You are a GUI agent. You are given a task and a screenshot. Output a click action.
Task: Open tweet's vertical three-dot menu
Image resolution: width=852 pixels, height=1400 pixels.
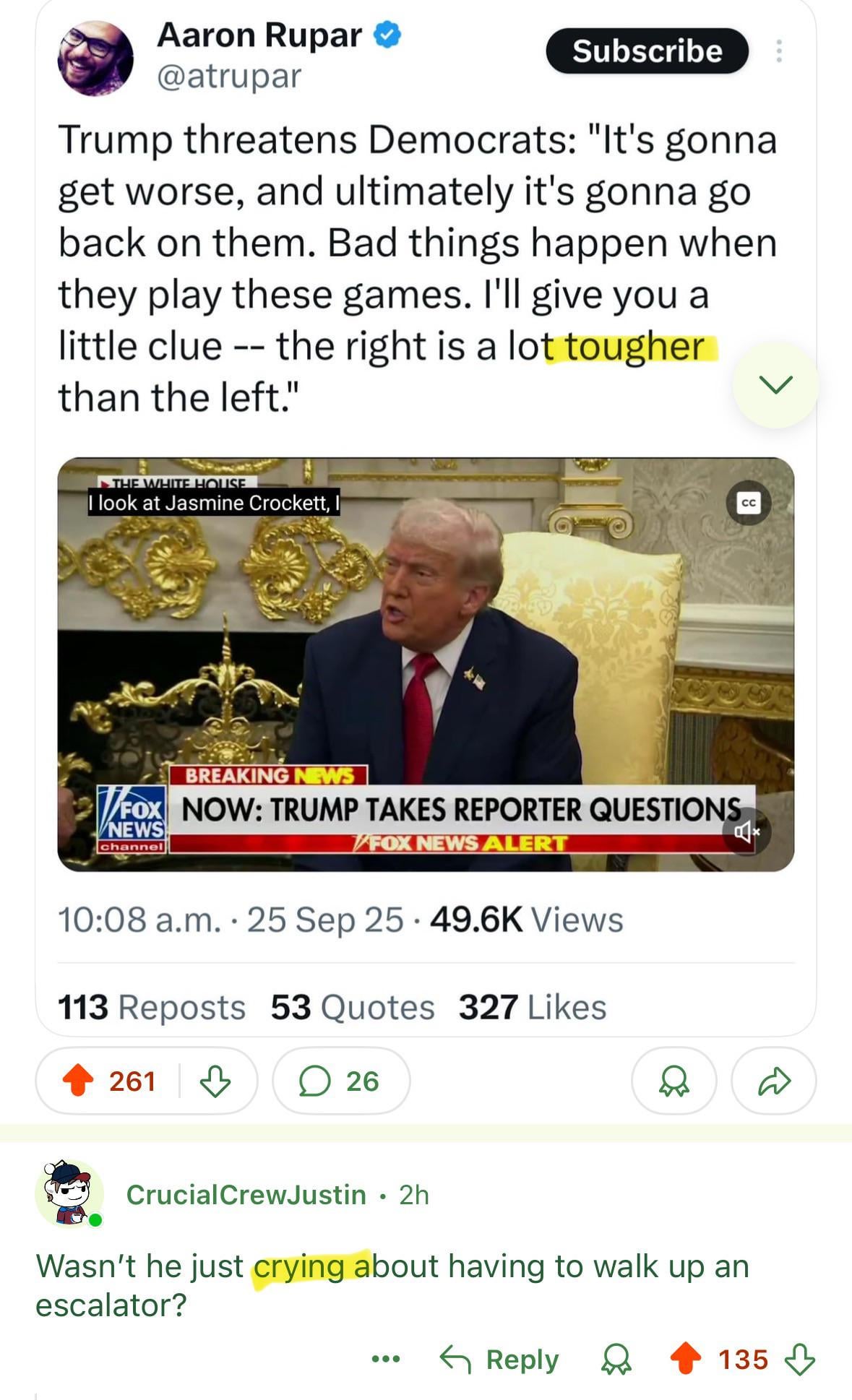click(x=779, y=51)
